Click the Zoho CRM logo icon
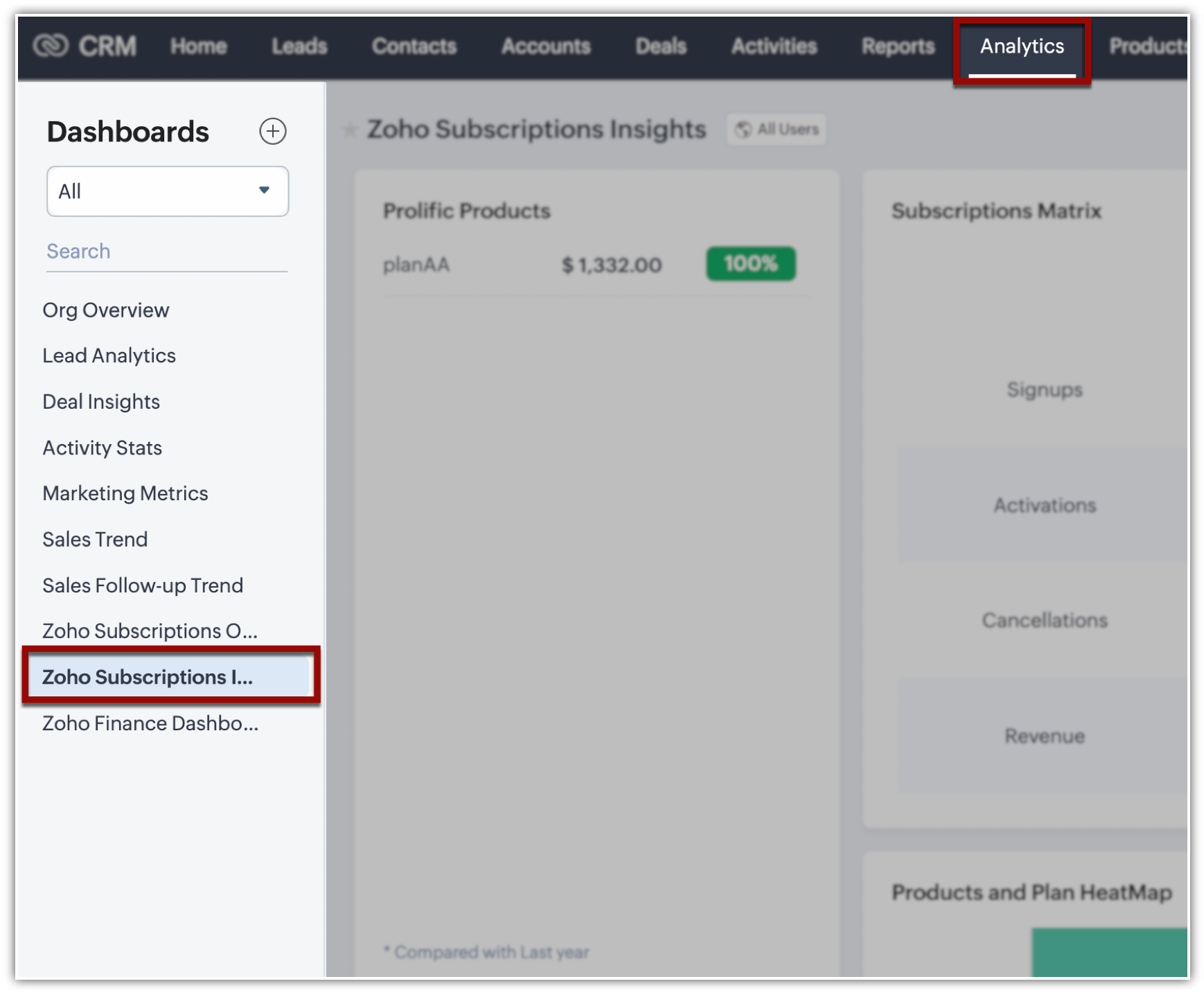Screen dimensions: 1204x995 point(51,46)
